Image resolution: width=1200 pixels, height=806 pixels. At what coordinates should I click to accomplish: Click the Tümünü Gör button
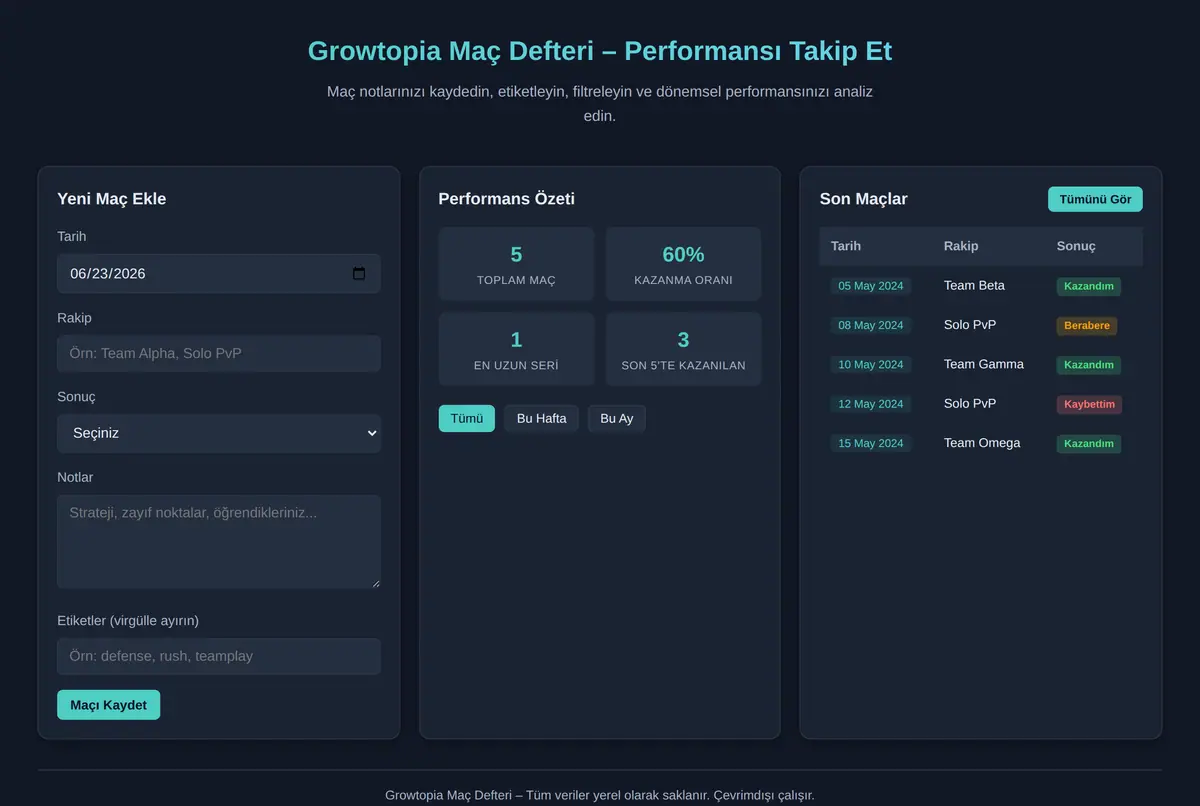pos(1095,199)
